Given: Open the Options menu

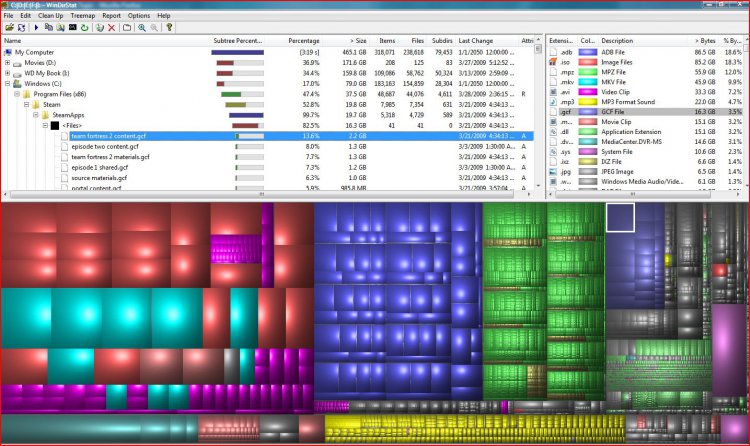Looking at the screenshot, I should (x=139, y=15).
